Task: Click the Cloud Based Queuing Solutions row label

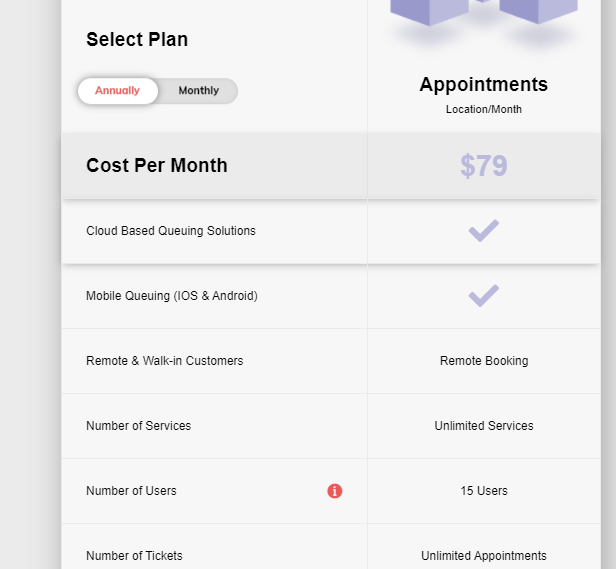Action: (x=171, y=231)
